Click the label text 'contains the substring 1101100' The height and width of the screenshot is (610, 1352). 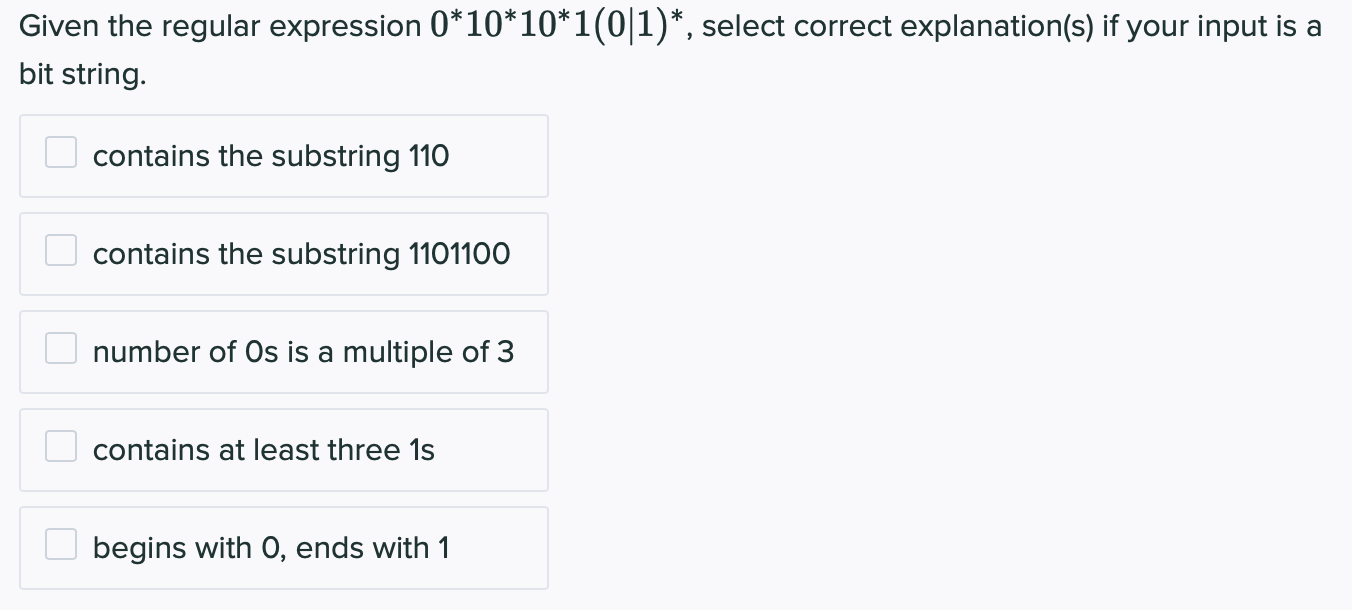click(301, 254)
